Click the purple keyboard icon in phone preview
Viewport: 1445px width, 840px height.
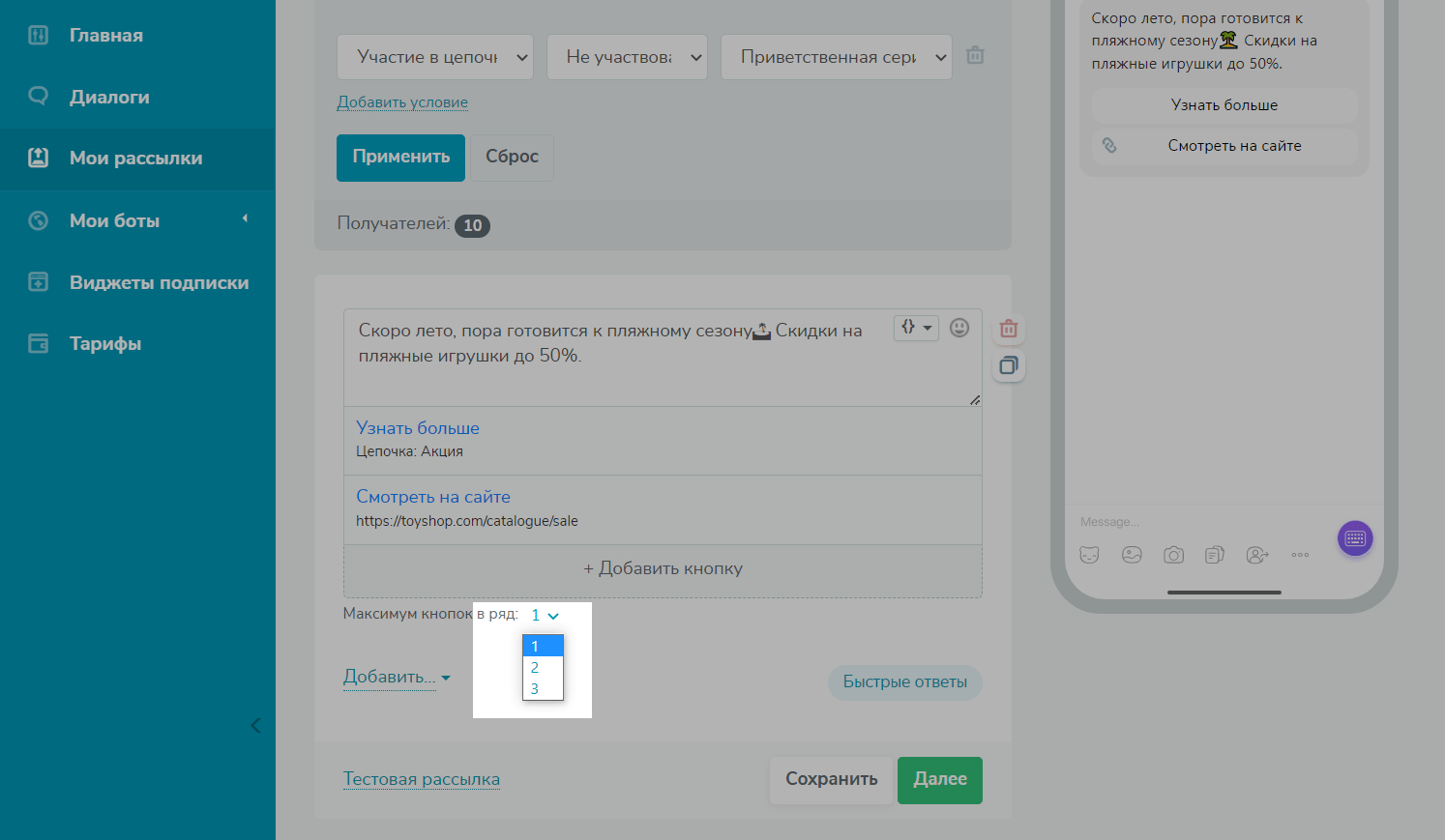pos(1354,538)
